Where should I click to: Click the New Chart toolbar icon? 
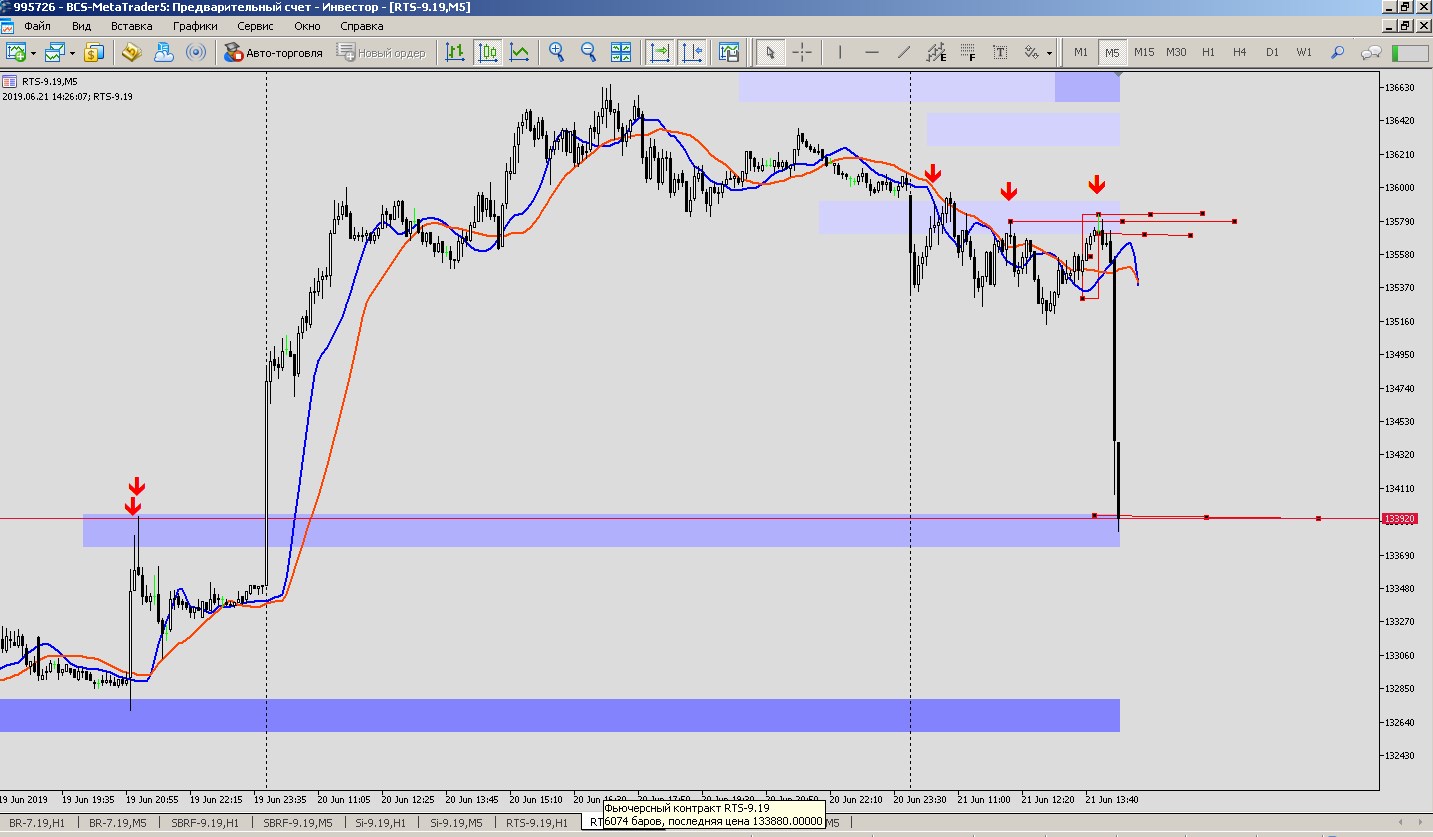16,52
